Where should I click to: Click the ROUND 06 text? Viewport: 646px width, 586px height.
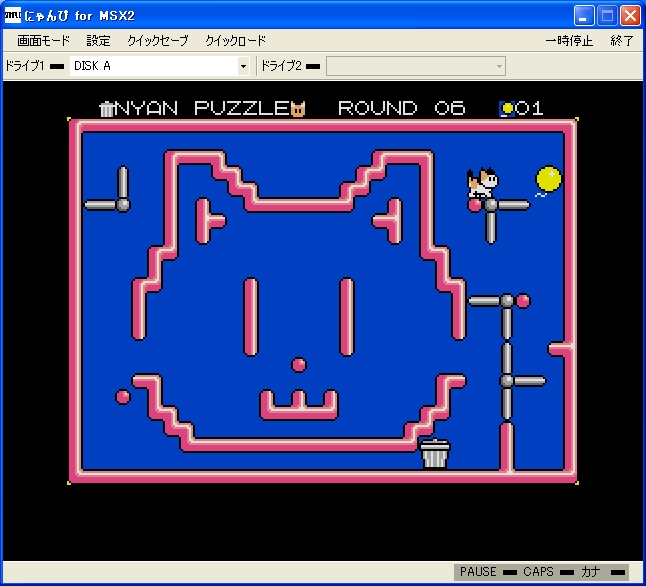click(402, 109)
